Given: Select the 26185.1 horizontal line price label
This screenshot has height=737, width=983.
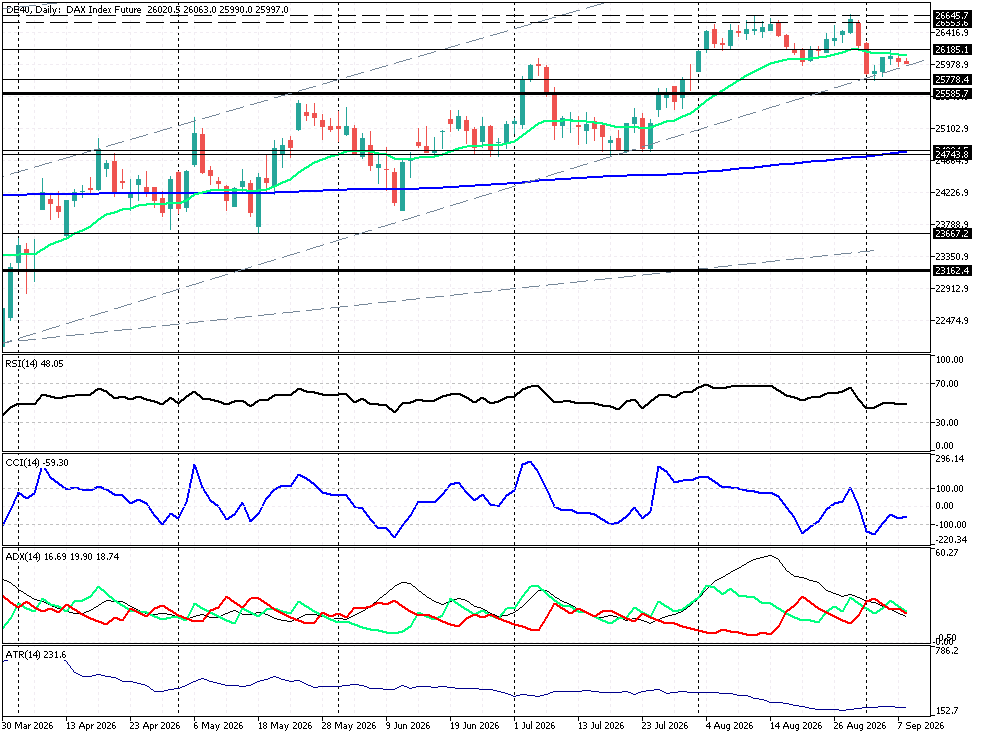Looking at the screenshot, I should (x=952, y=50).
